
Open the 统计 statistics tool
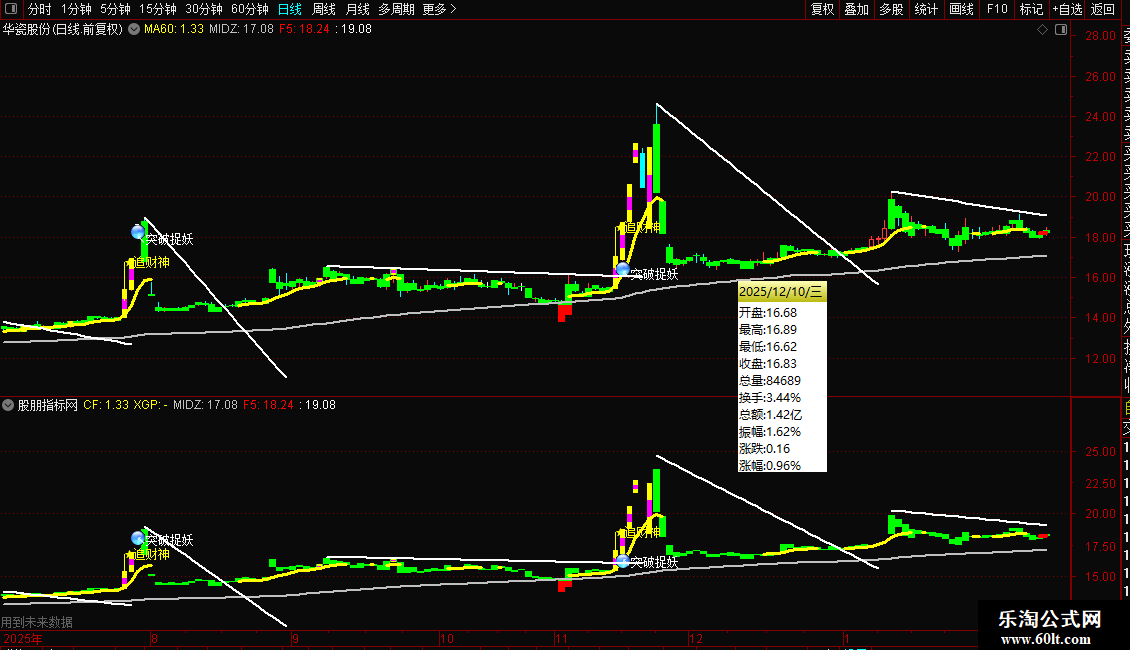tap(926, 9)
